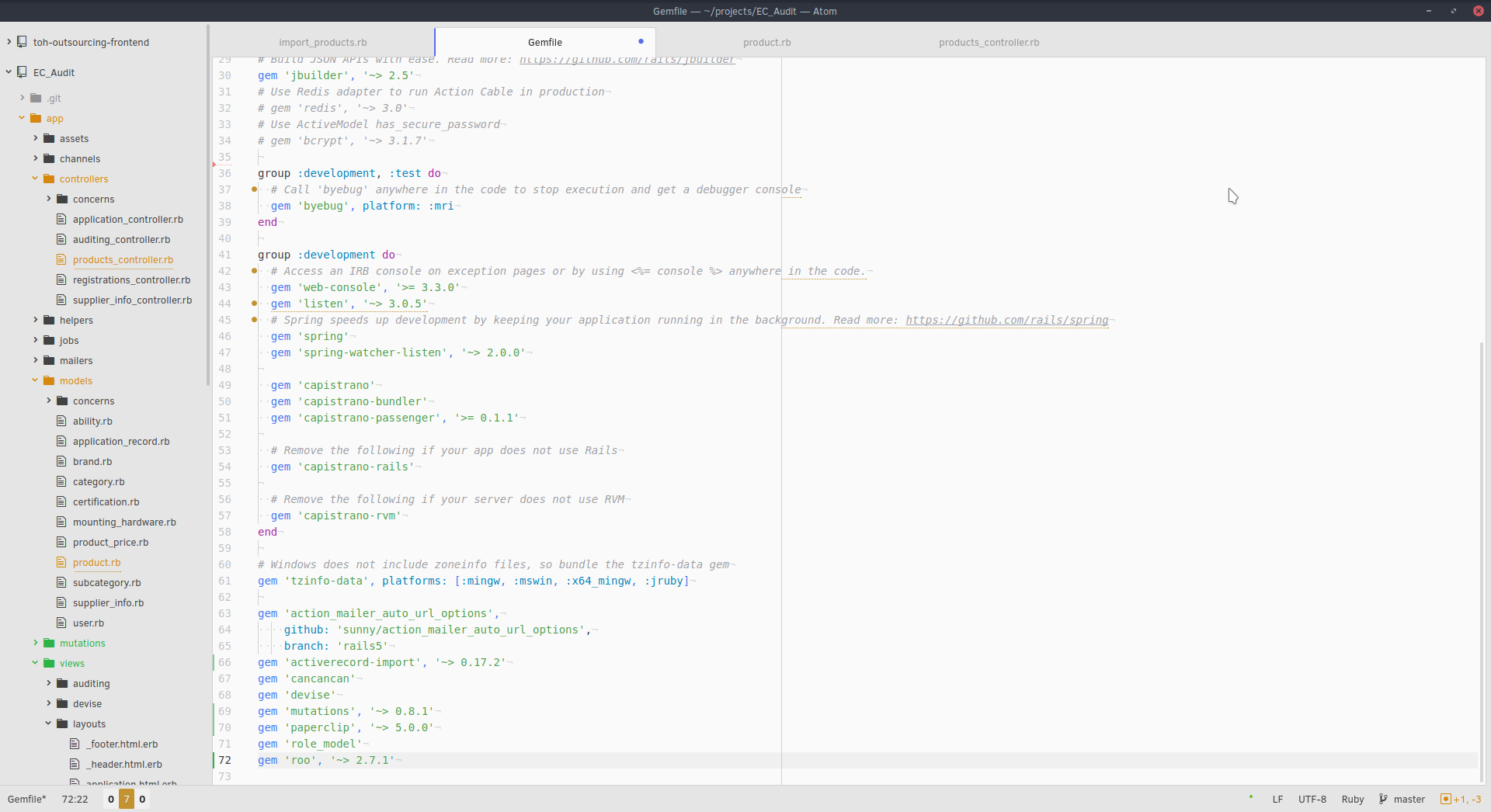Viewport: 1491px width, 812px height.
Task: Switch to the import_products.rb tab
Action: point(323,42)
